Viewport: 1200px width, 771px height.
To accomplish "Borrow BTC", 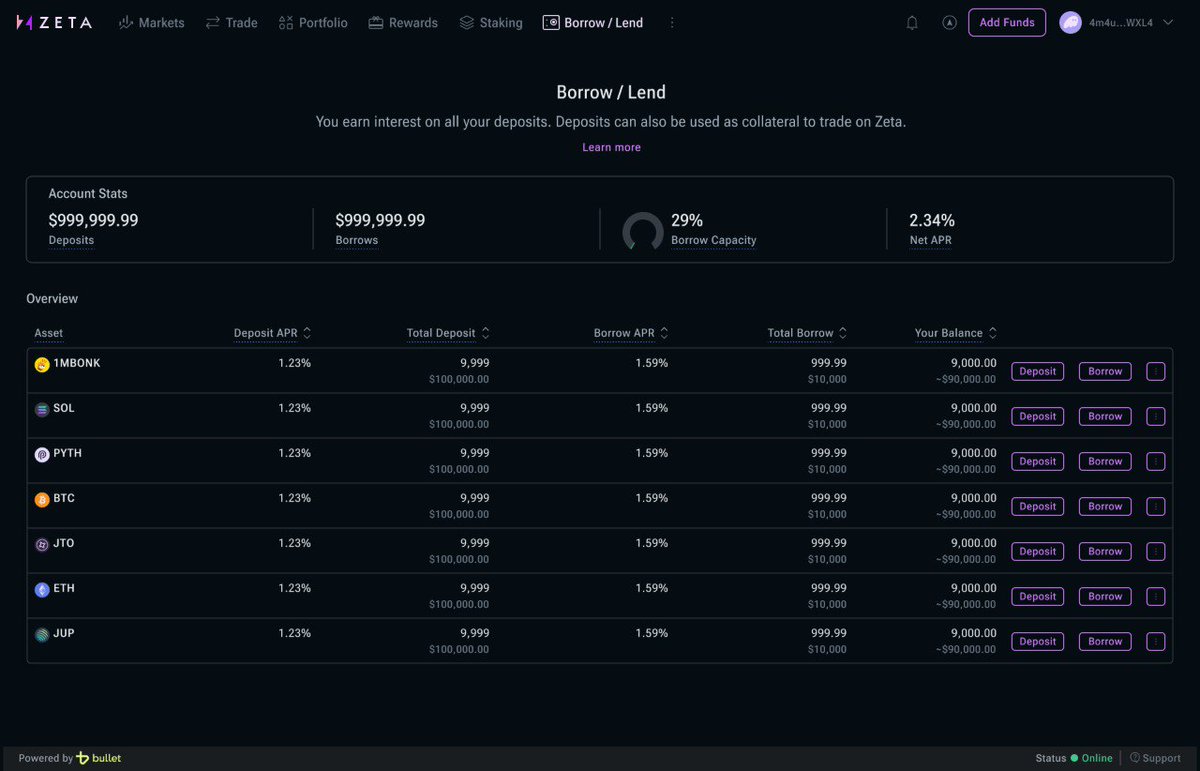I will 1105,506.
